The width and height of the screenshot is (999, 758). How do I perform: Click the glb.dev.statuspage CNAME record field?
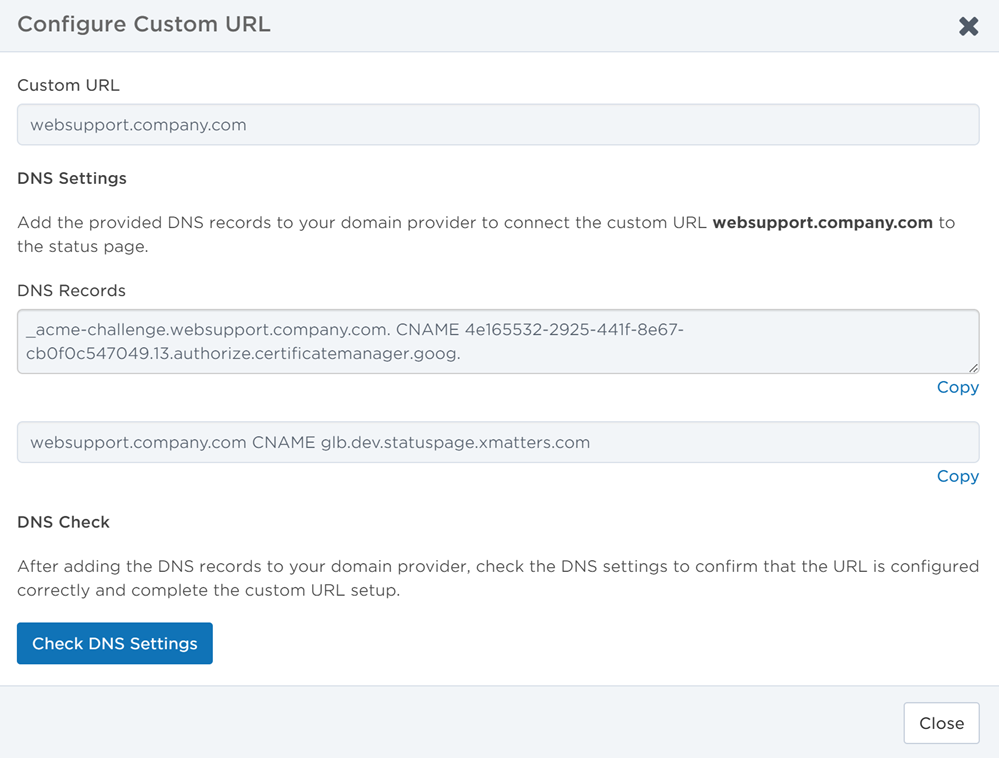click(x=497, y=442)
